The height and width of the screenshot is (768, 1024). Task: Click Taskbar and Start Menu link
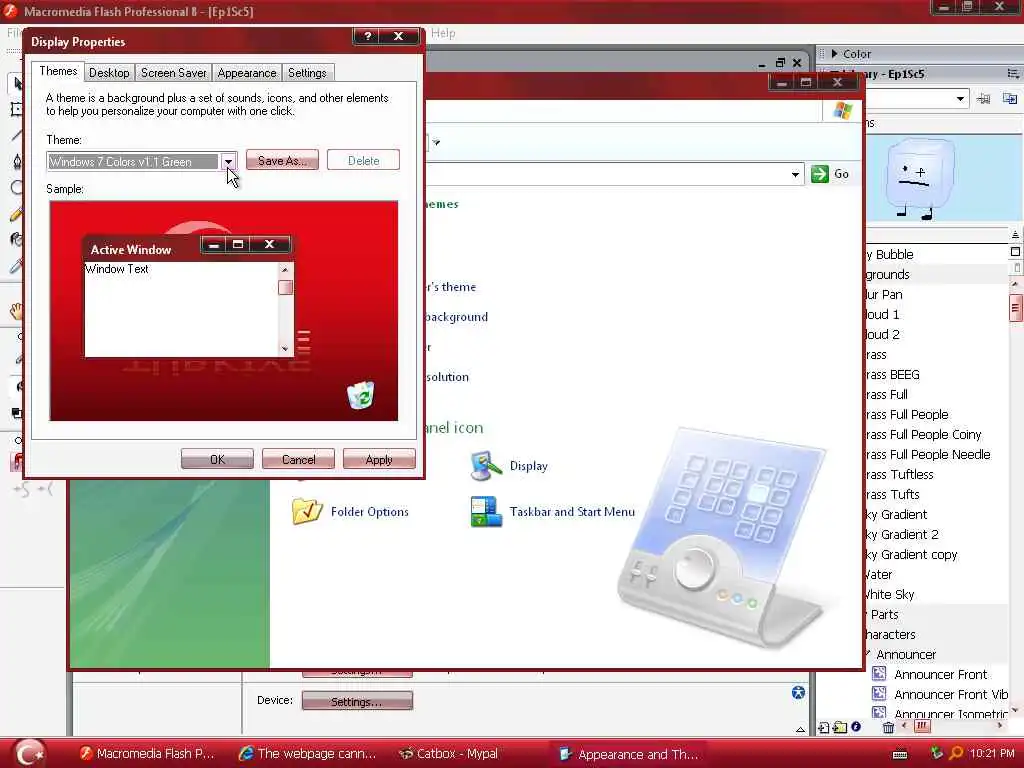click(x=572, y=511)
